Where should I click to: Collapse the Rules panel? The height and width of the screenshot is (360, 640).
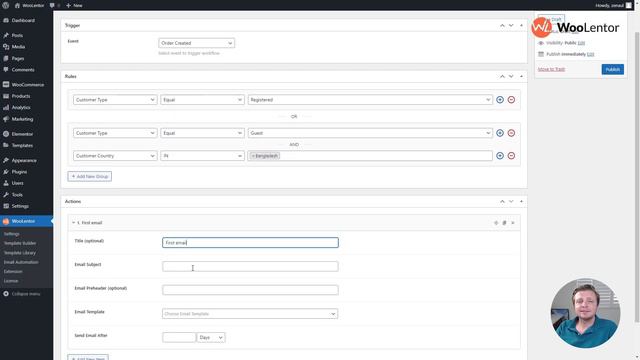point(521,76)
